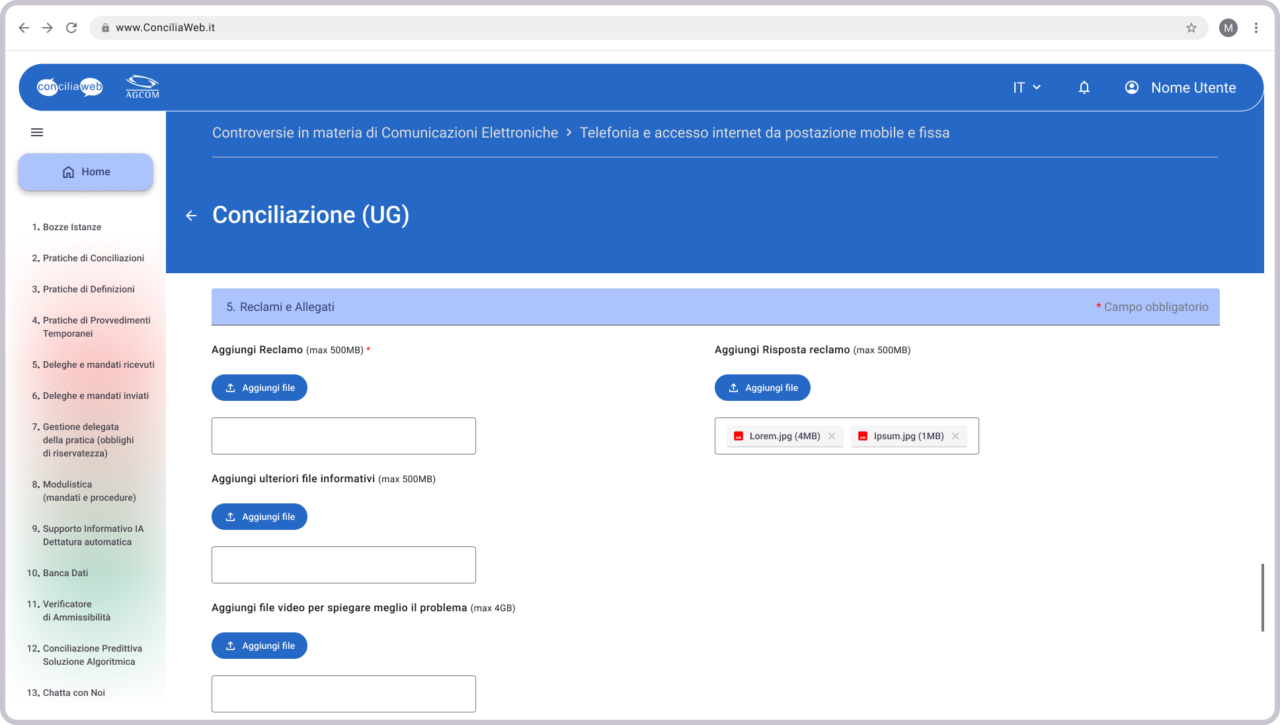Click the Home button in sidebar
This screenshot has width=1280, height=725.
[x=86, y=172]
